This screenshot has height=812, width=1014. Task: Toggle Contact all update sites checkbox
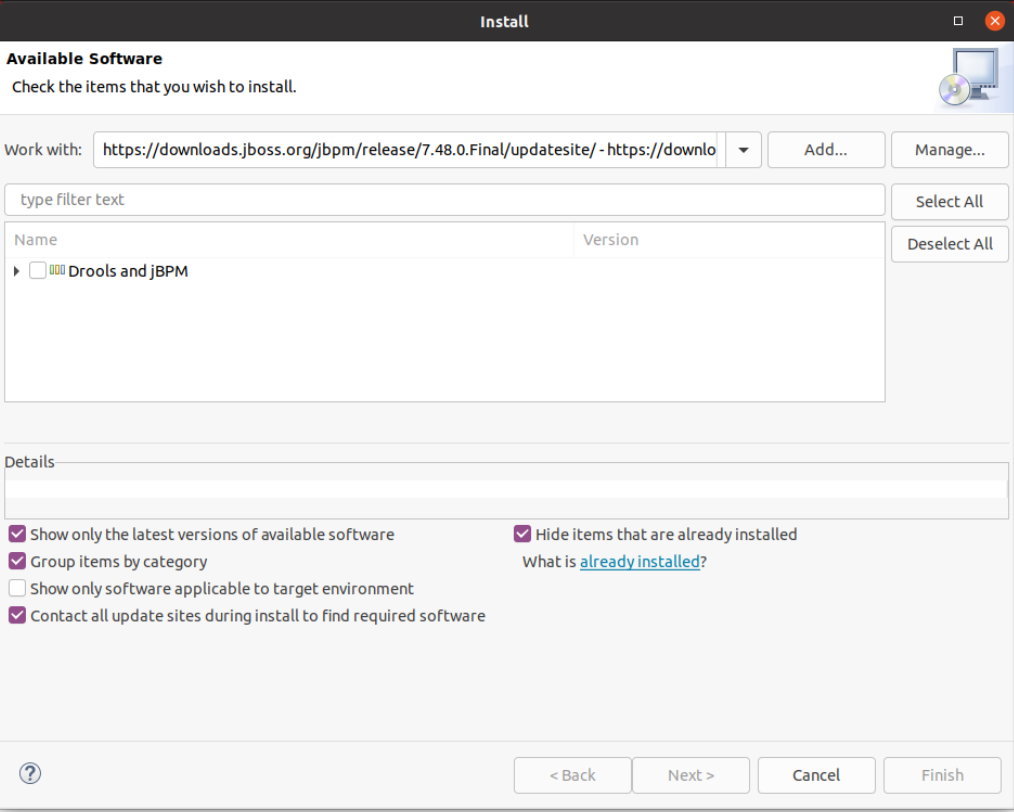click(17, 615)
